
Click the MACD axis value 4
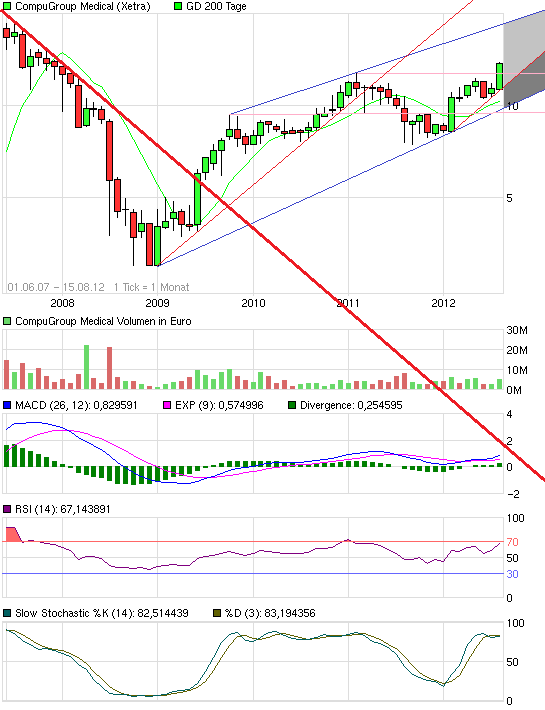click(510, 414)
